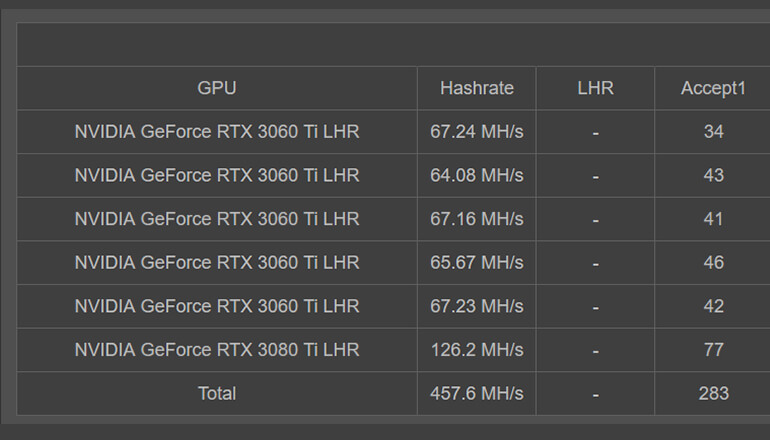Select the LHR dash in the 67.23 MH/s row
770x440 pixels.
point(596,308)
